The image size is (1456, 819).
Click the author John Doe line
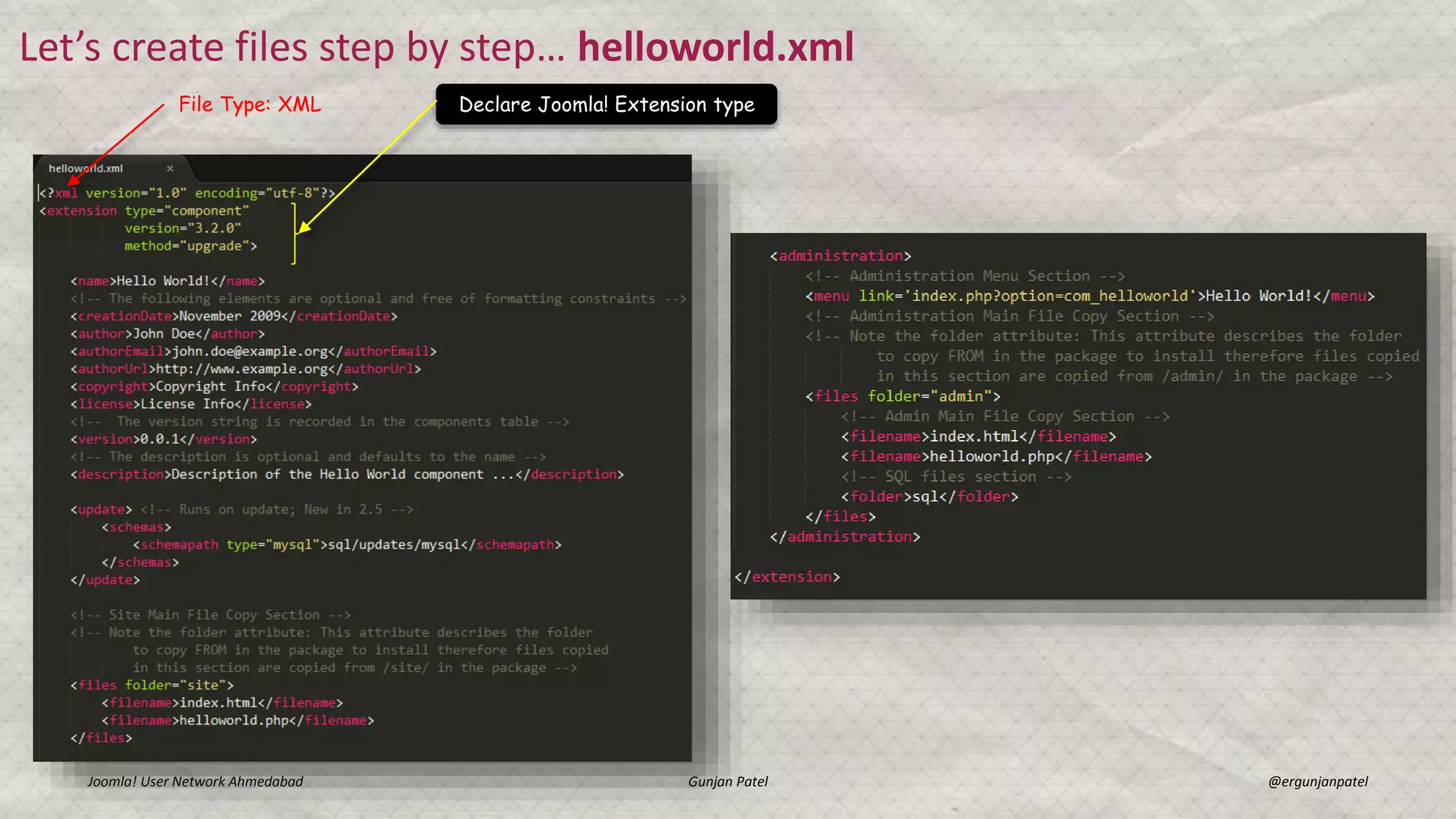[x=167, y=333]
